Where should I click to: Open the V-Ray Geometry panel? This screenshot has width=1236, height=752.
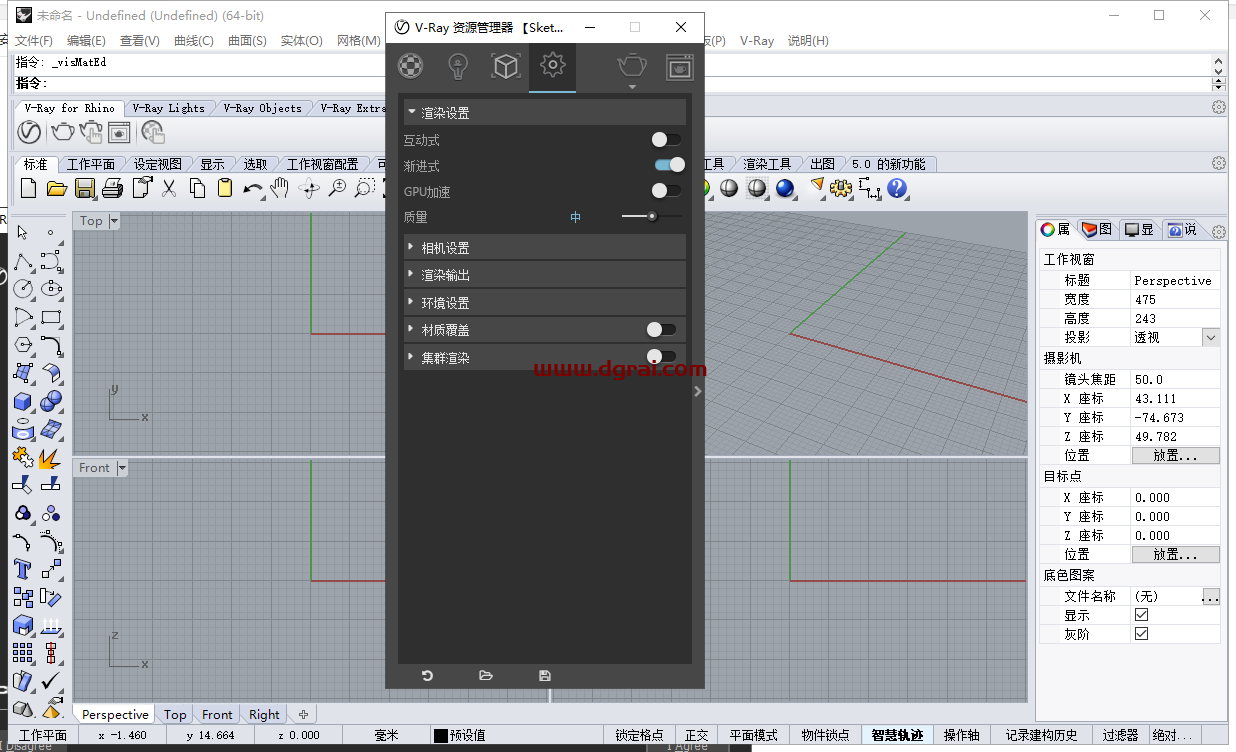505,67
